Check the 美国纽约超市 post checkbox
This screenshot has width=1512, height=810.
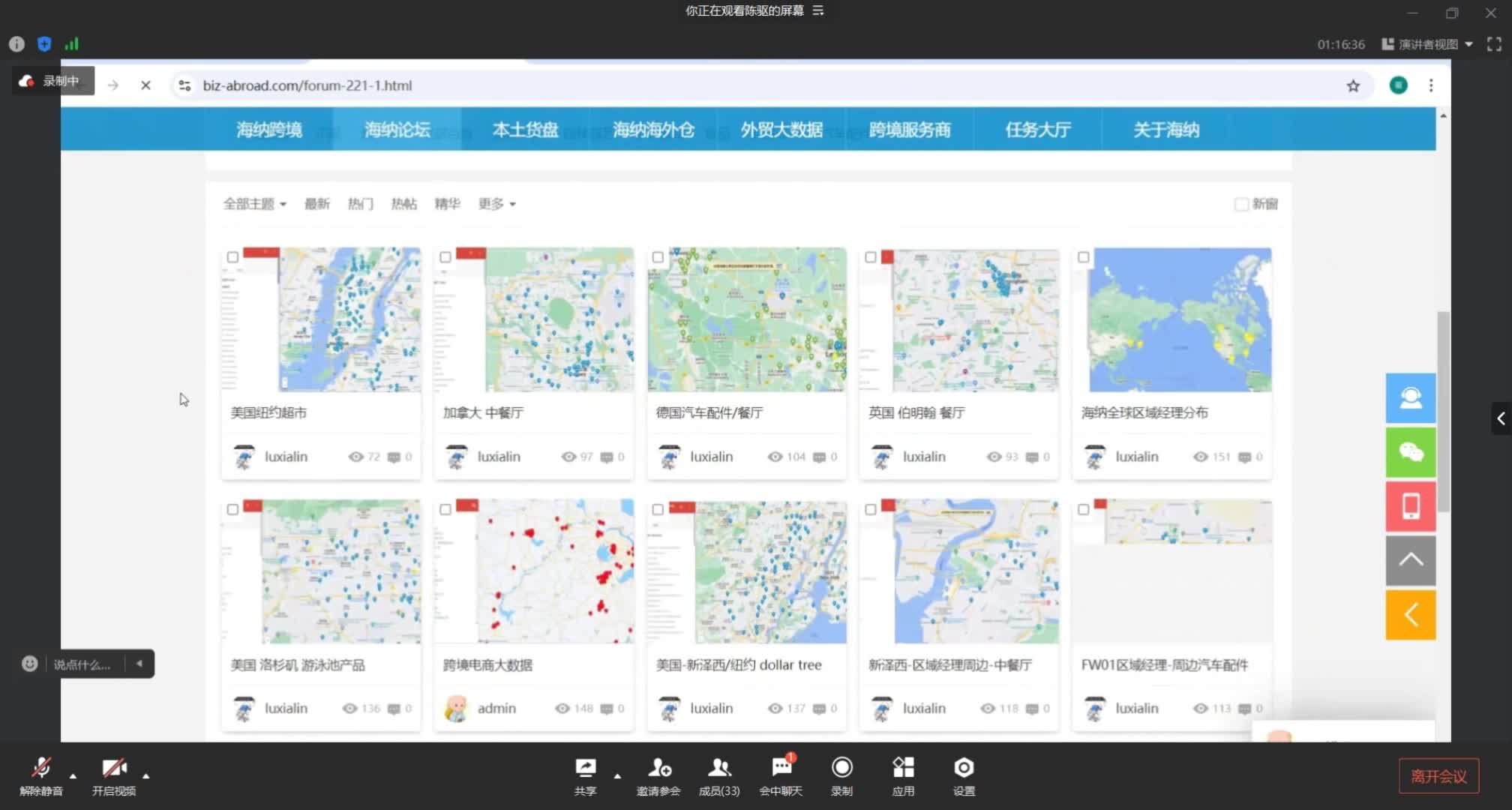point(232,257)
